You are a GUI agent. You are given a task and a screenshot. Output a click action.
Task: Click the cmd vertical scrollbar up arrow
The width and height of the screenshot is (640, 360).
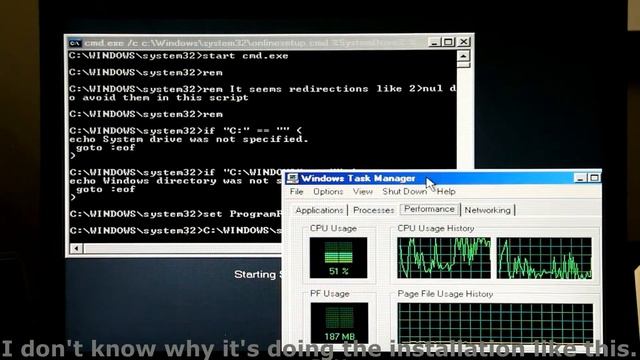point(463,56)
